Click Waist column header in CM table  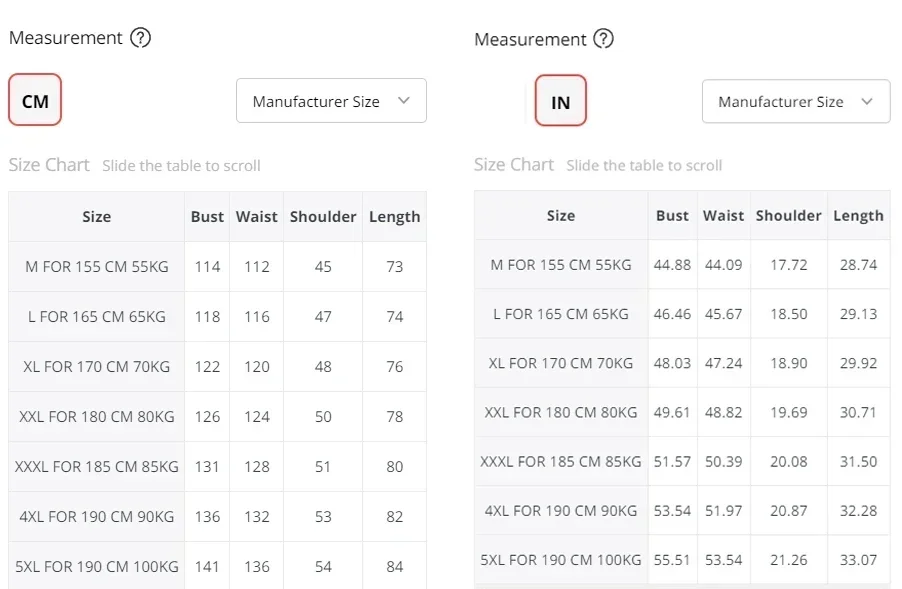click(x=257, y=216)
